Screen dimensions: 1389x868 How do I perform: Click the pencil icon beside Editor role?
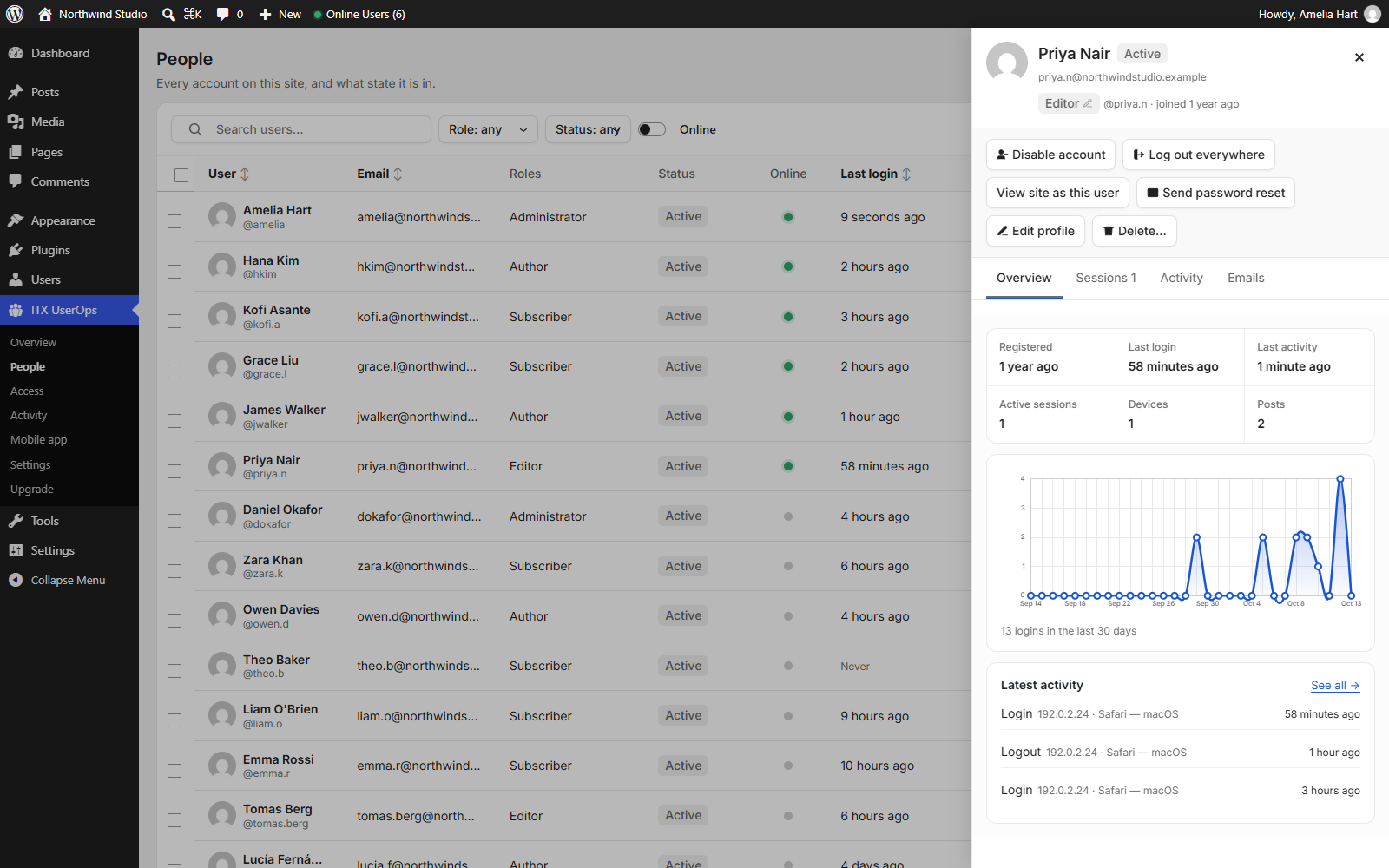[x=1088, y=103]
